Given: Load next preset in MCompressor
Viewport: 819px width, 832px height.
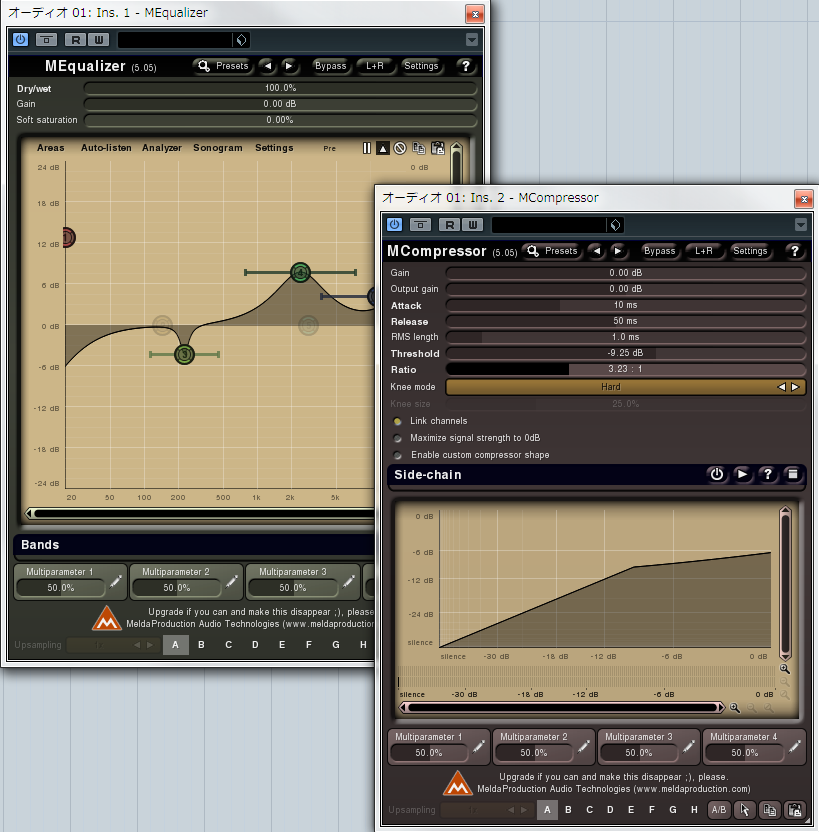Looking at the screenshot, I should pyautogui.click(x=618, y=251).
